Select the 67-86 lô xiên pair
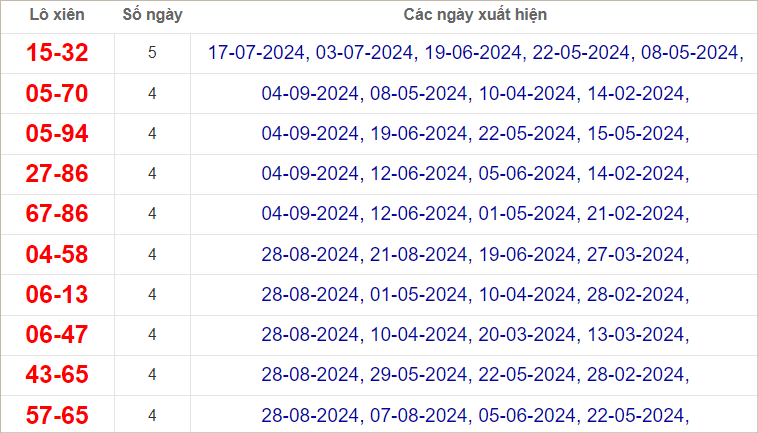Image resolution: width=758 pixels, height=433 pixels. 57,214
